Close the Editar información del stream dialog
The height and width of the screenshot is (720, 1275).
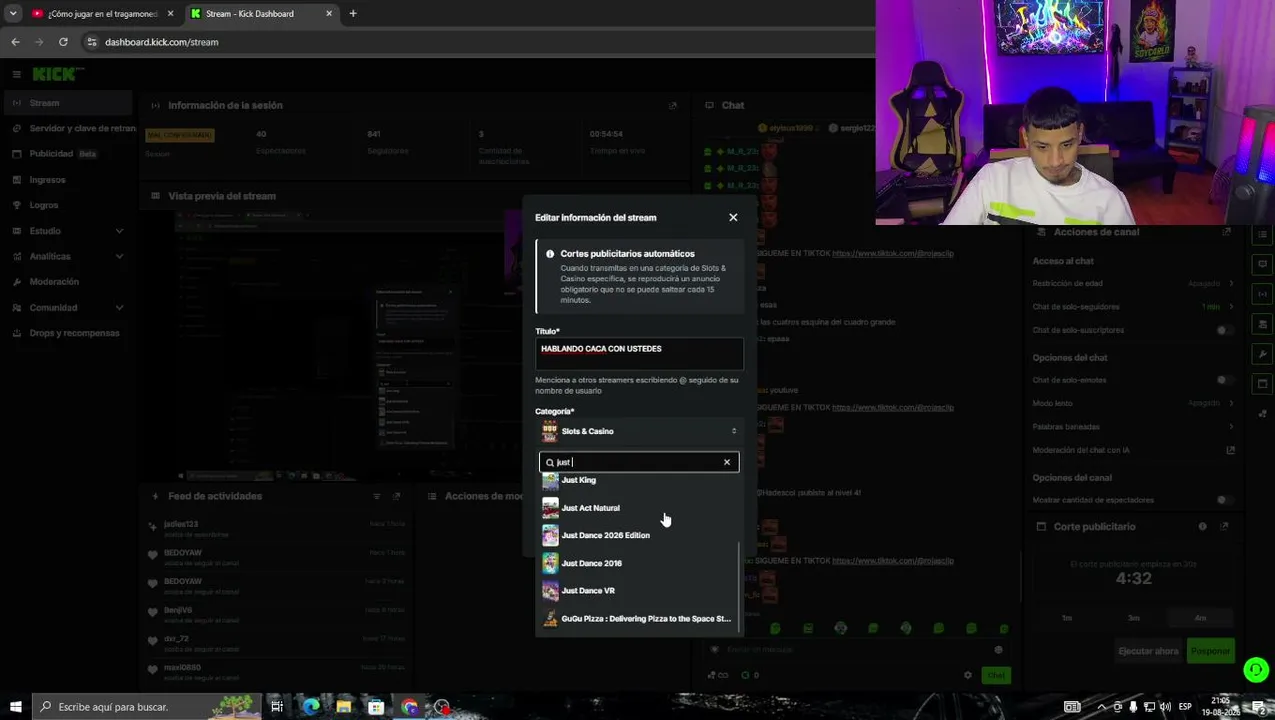click(733, 217)
